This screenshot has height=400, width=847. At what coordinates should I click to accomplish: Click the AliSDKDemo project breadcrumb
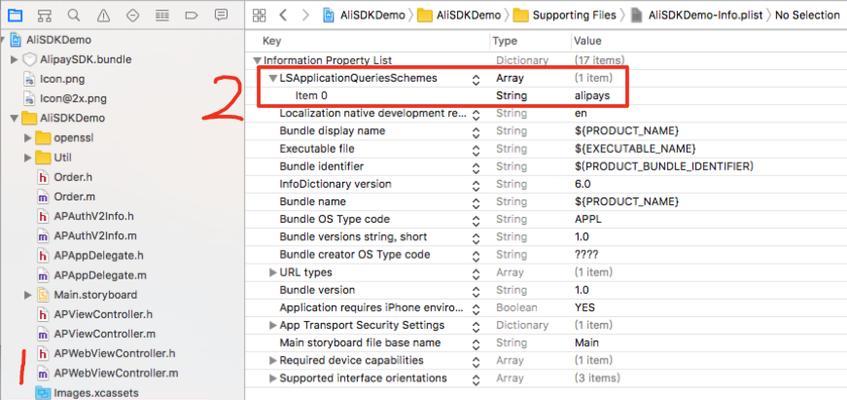[364, 15]
